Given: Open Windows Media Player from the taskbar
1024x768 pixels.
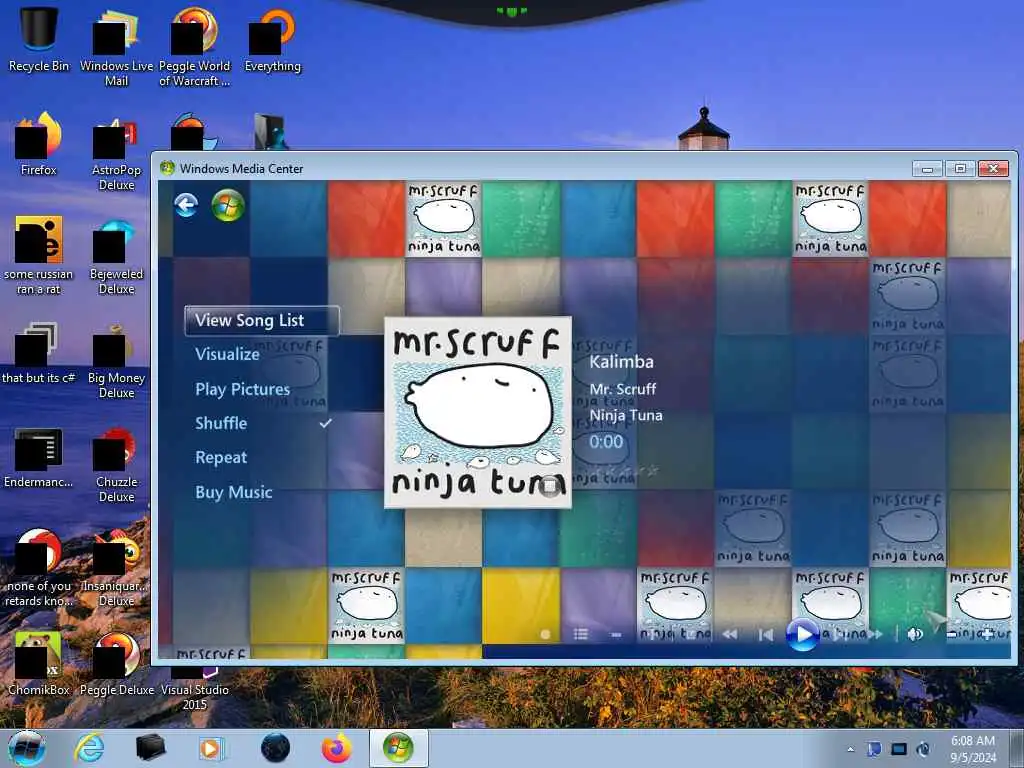Looking at the screenshot, I should click(x=211, y=748).
